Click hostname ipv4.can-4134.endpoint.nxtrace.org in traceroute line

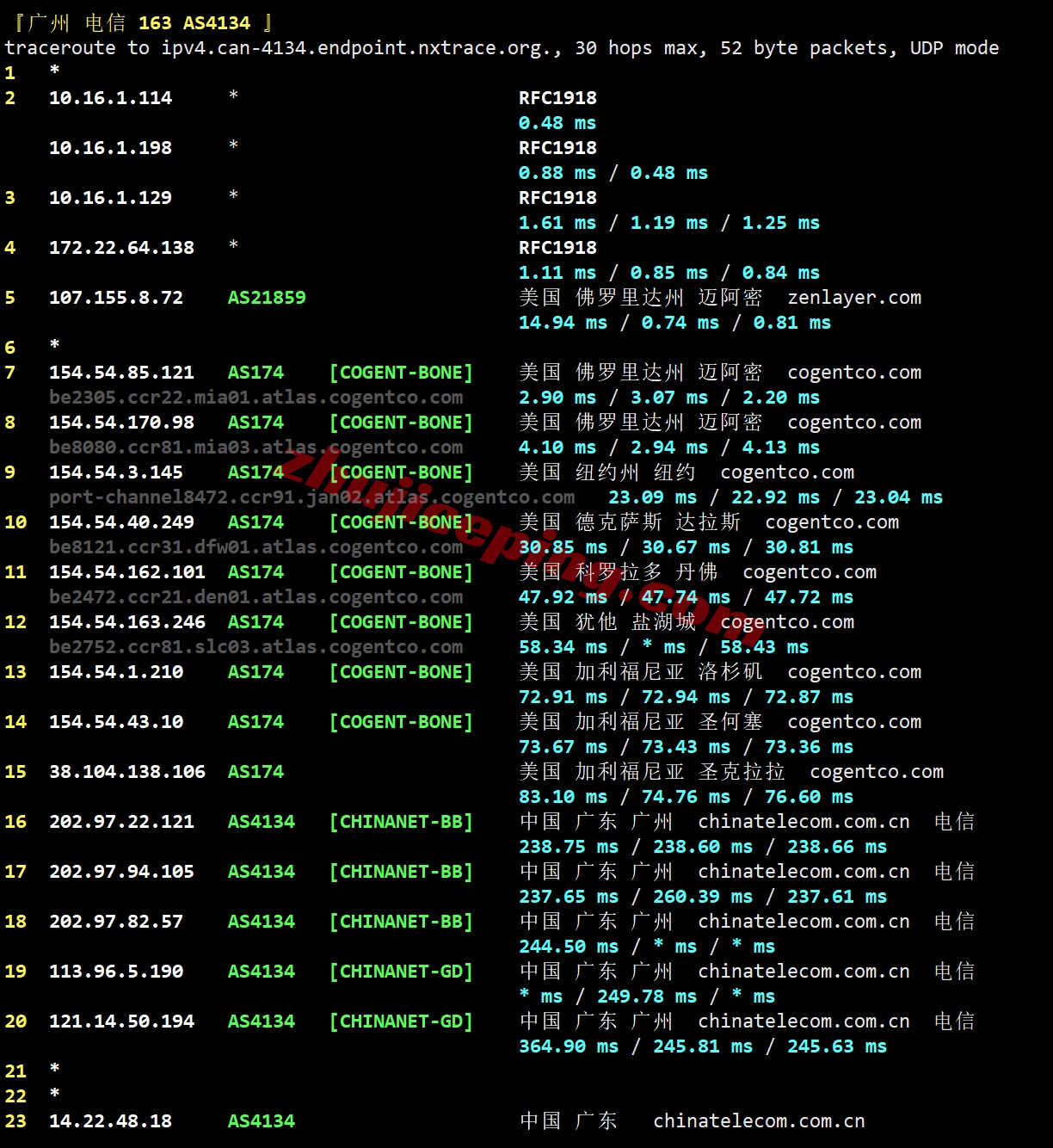click(x=357, y=48)
